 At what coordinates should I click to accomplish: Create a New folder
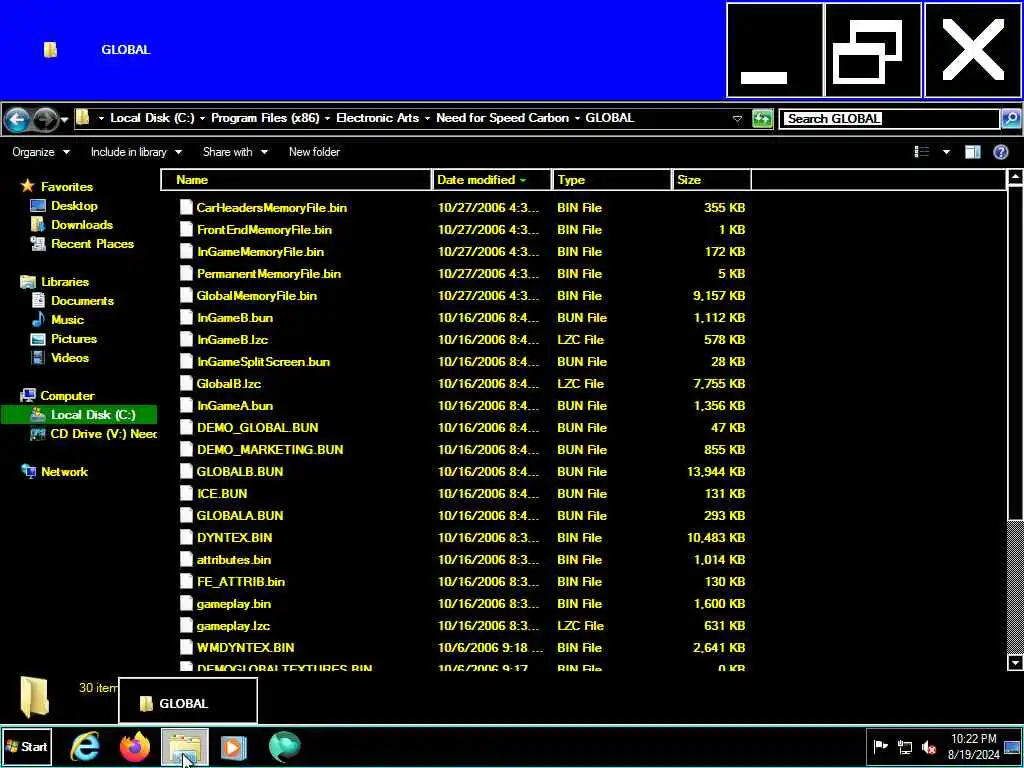(x=314, y=152)
